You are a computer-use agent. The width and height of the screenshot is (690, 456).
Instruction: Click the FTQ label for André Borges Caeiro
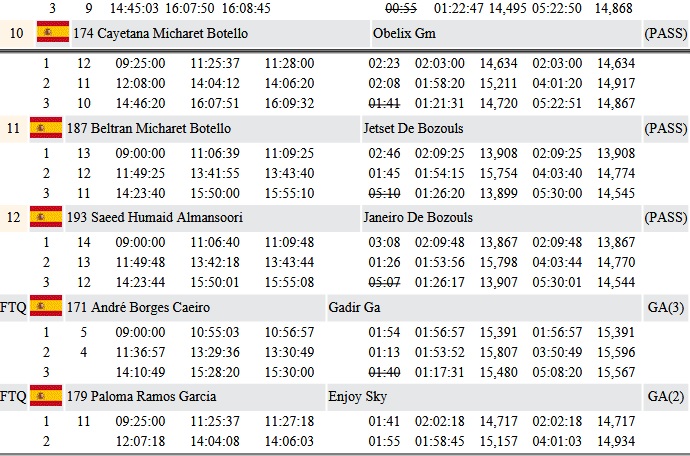click(x=13, y=307)
